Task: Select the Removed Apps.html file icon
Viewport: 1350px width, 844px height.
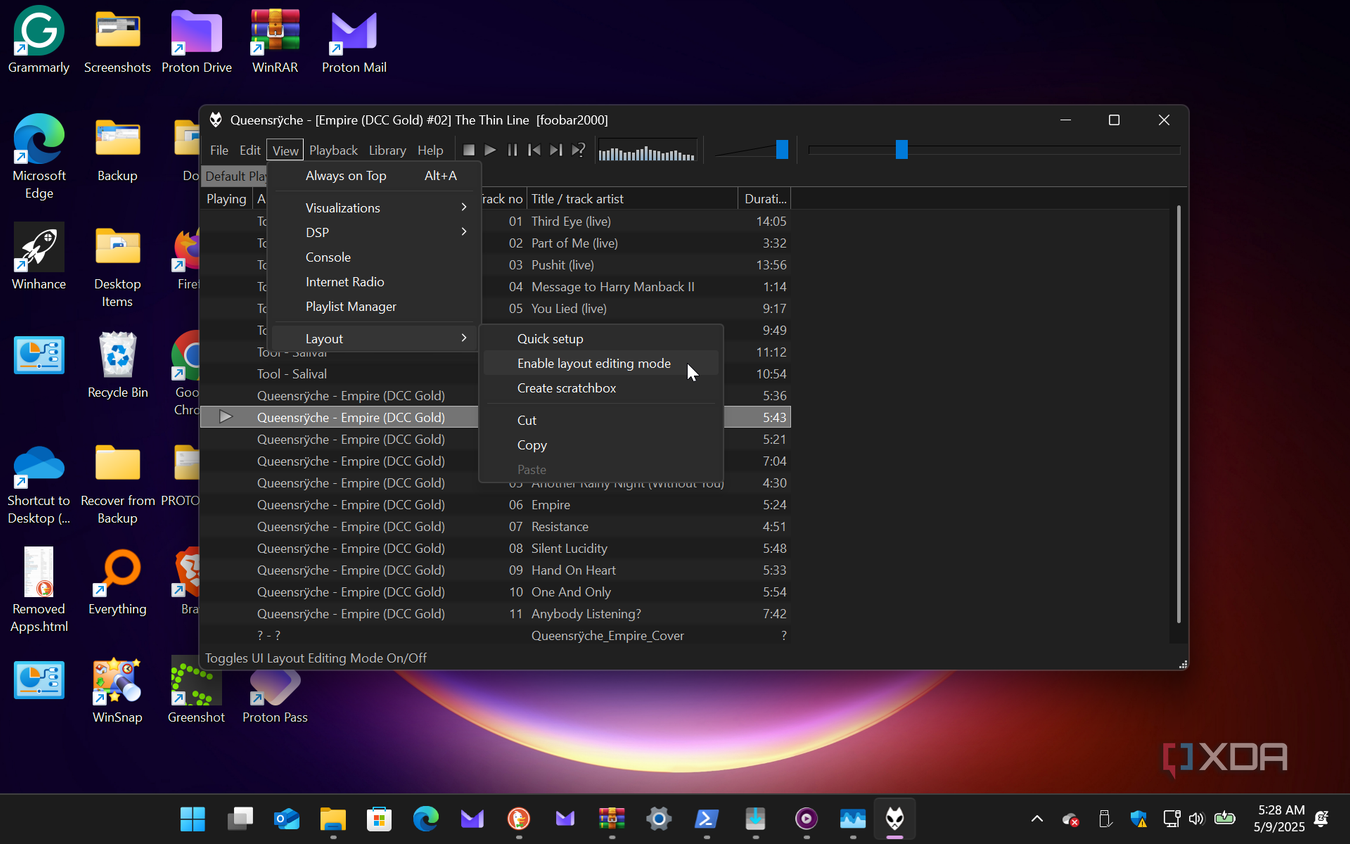Action: coord(39,590)
